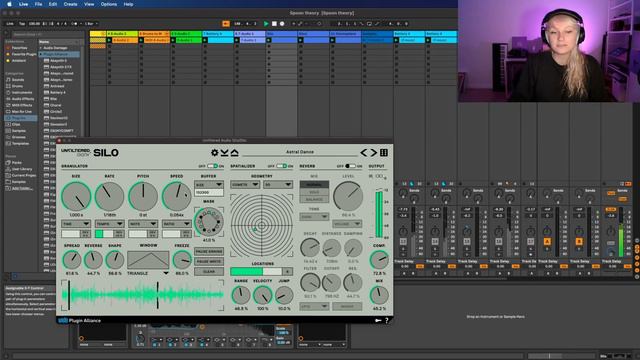Click the LOCATIONS green slider bar

coord(256,271)
